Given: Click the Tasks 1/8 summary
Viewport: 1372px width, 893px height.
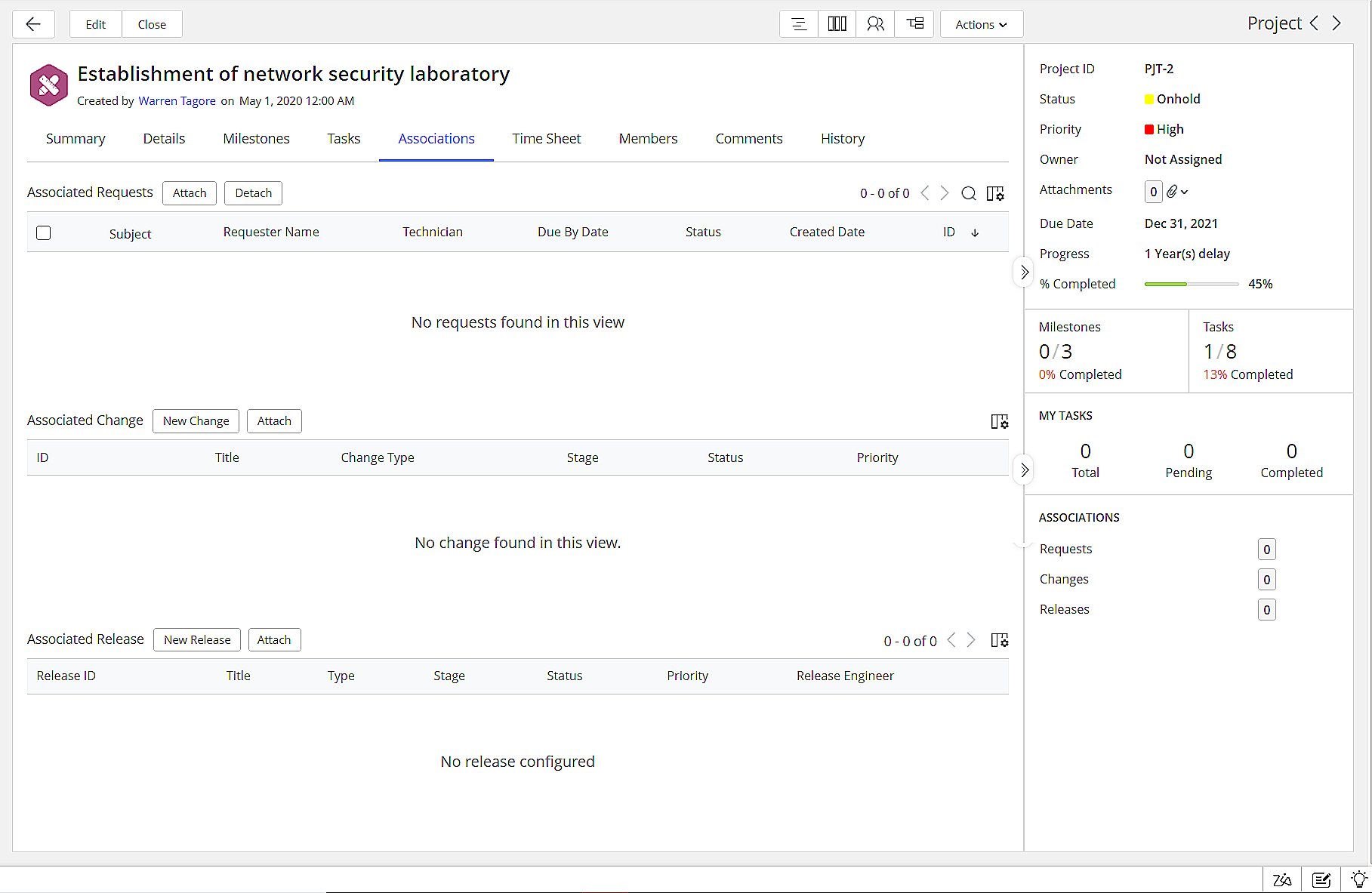Looking at the screenshot, I should pyautogui.click(x=1220, y=352).
